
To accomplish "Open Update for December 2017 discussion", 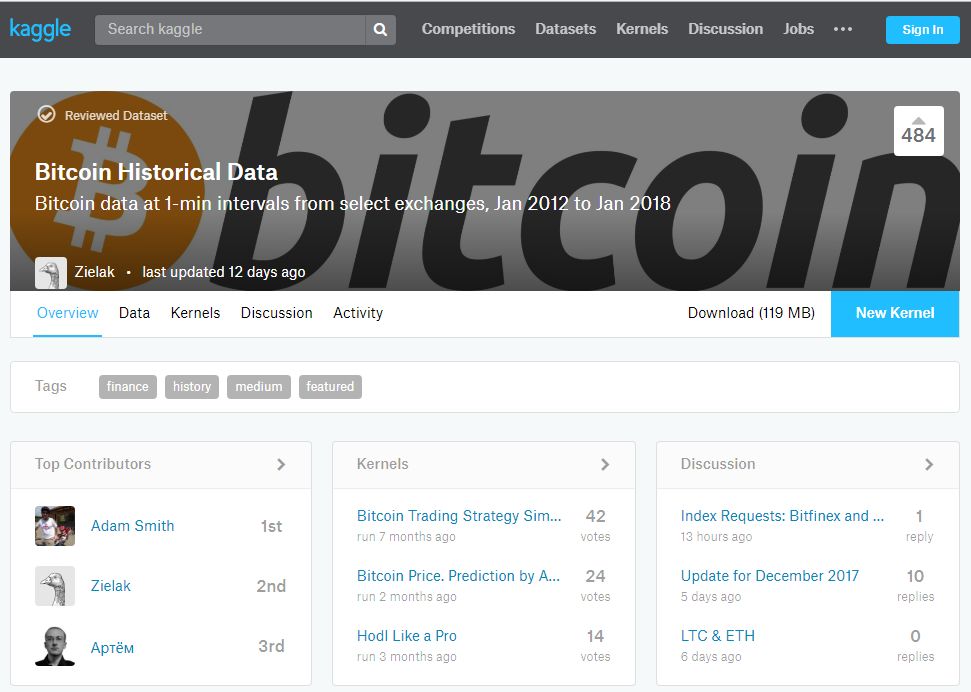I will point(770,576).
